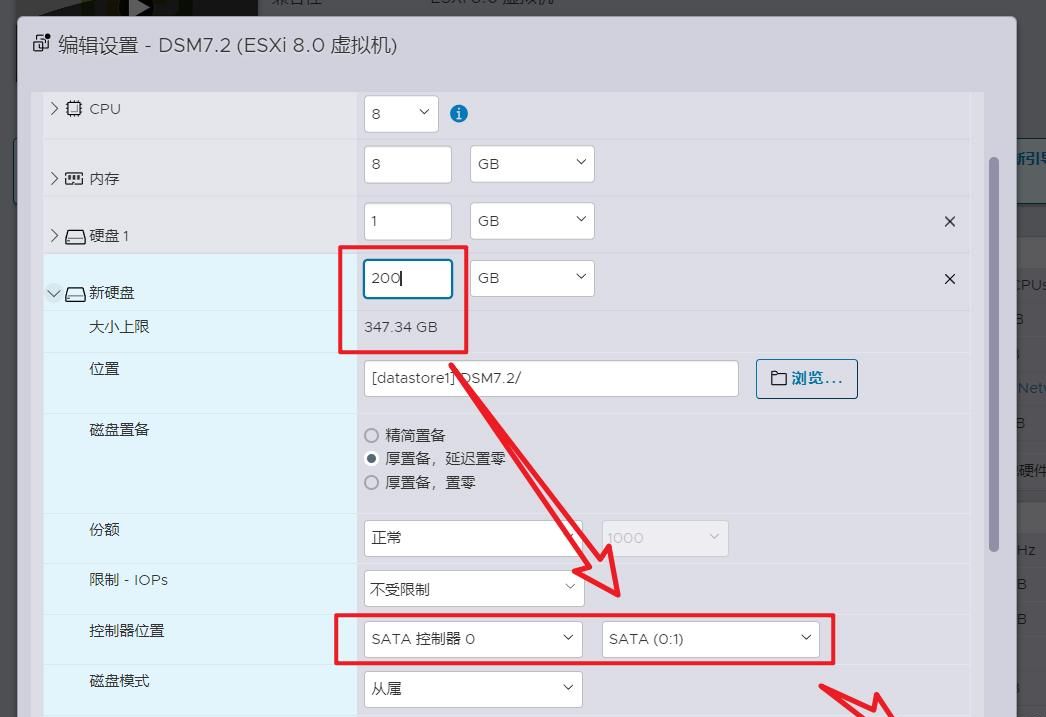Select 精简置备 provisioning option
The height and width of the screenshot is (717, 1046).
372,436
